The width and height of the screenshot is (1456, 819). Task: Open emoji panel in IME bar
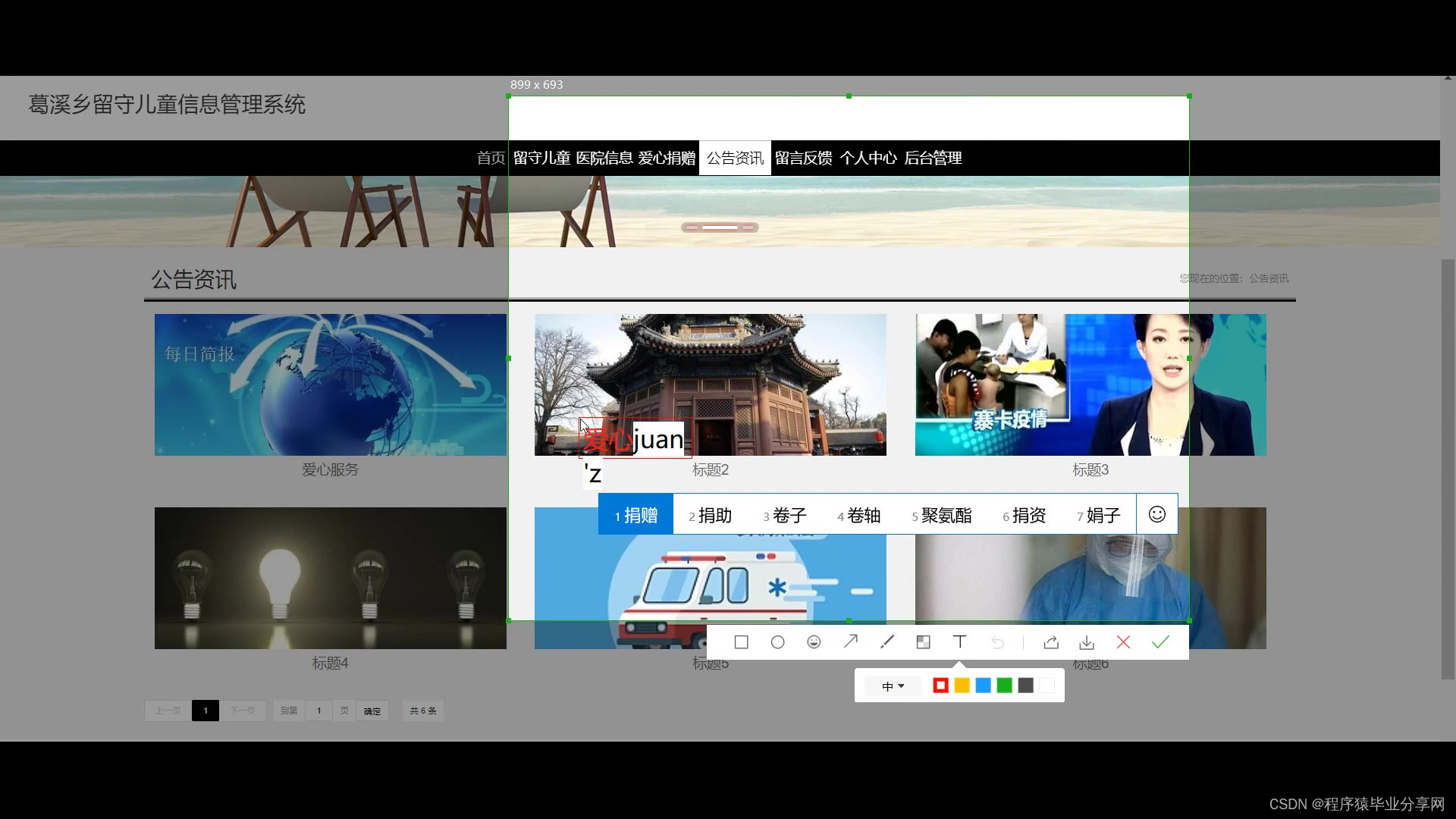(x=1156, y=514)
